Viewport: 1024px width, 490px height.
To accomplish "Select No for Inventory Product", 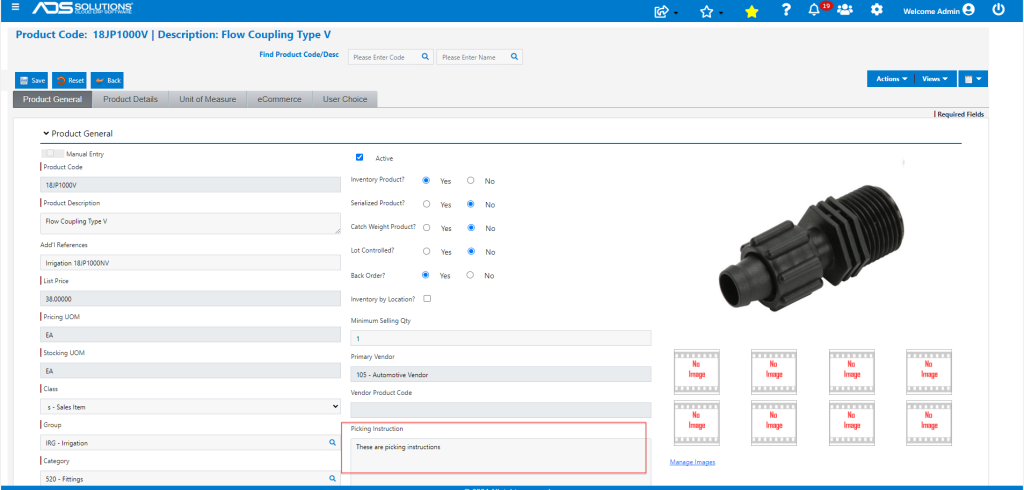I will pos(470,180).
